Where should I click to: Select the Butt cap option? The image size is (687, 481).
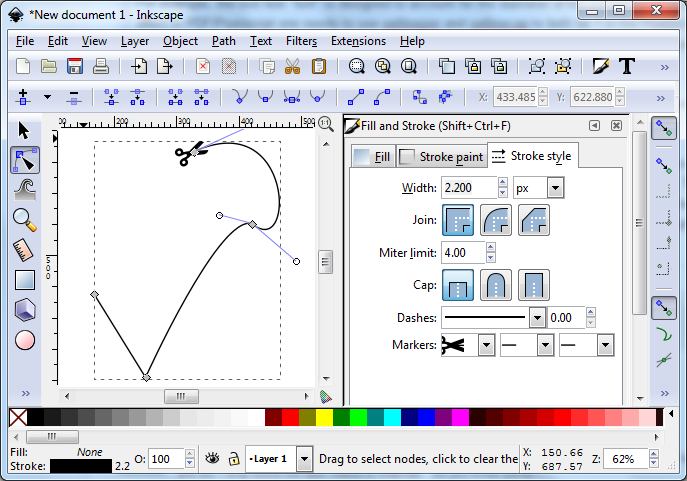458,285
